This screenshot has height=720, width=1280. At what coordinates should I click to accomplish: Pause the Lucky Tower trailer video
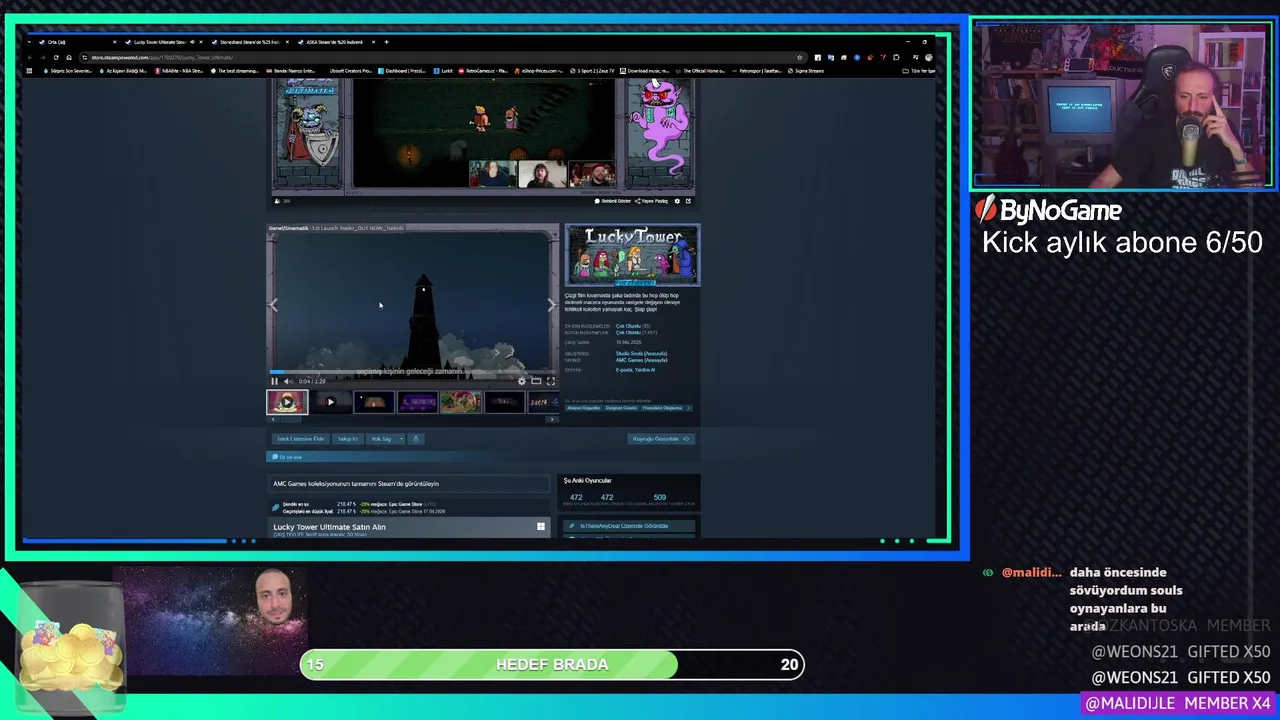click(274, 381)
